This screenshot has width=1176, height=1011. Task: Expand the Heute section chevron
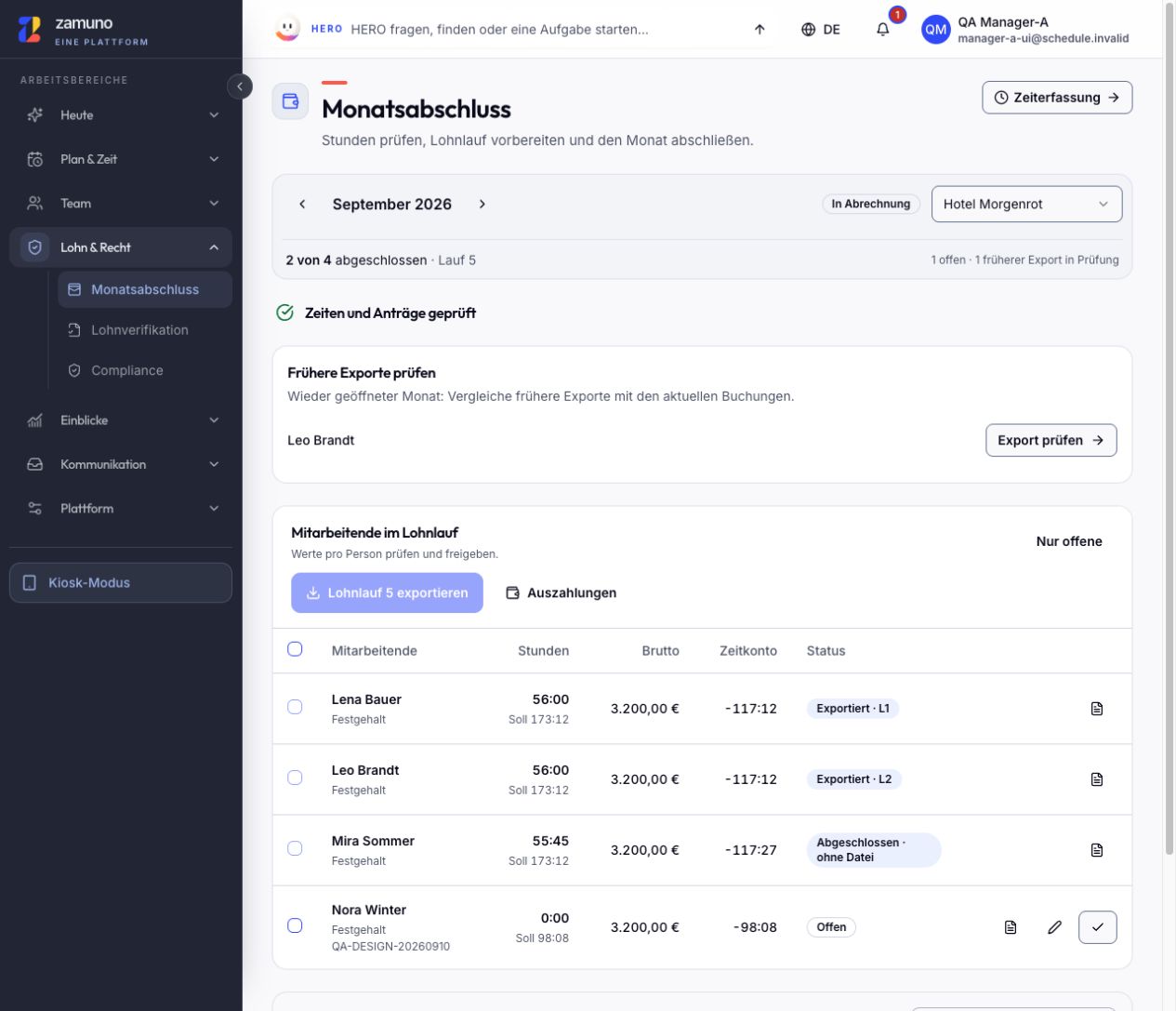(x=214, y=115)
